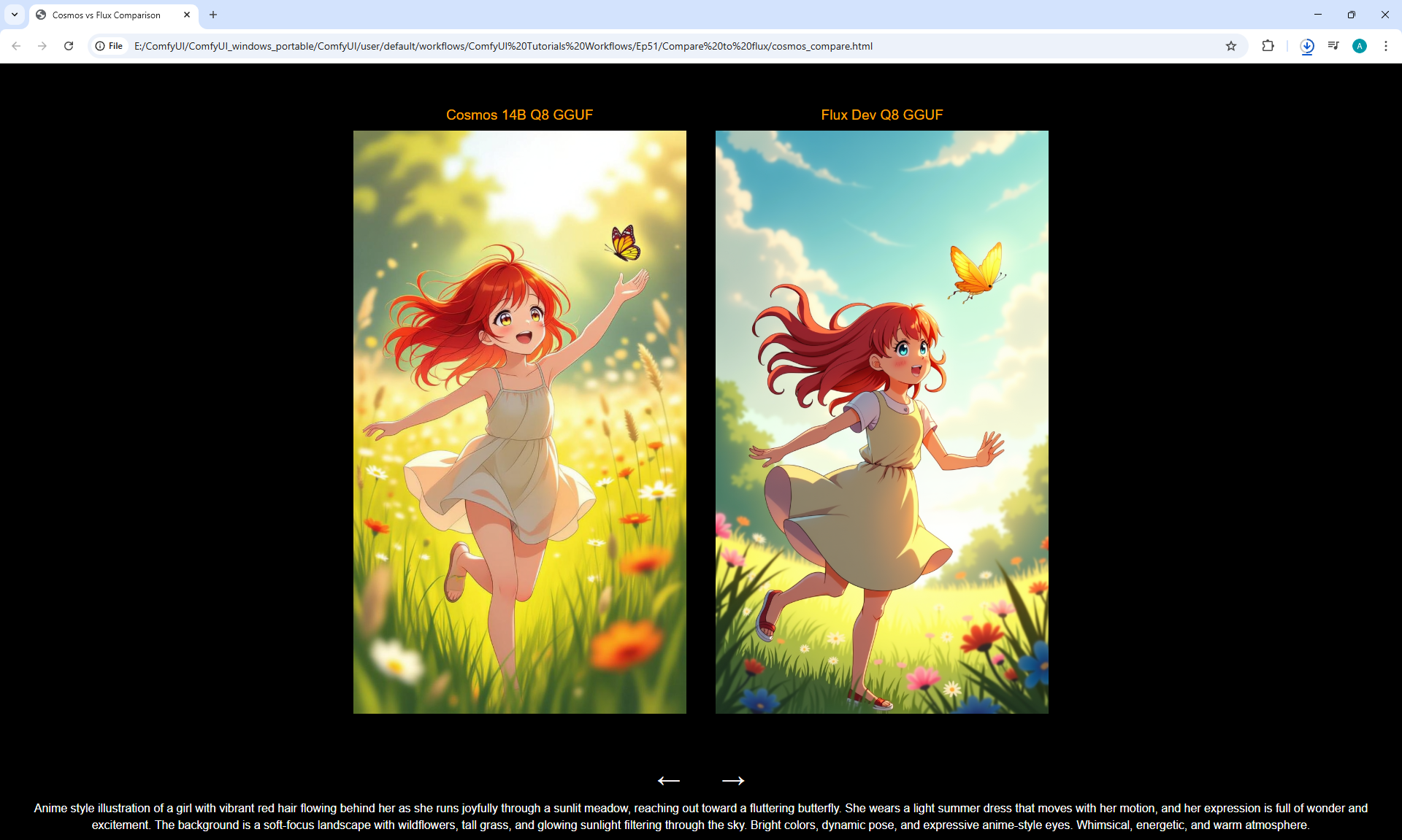Expand the tab search dropdown arrow
This screenshot has height=840, width=1402.
pyautogui.click(x=15, y=15)
